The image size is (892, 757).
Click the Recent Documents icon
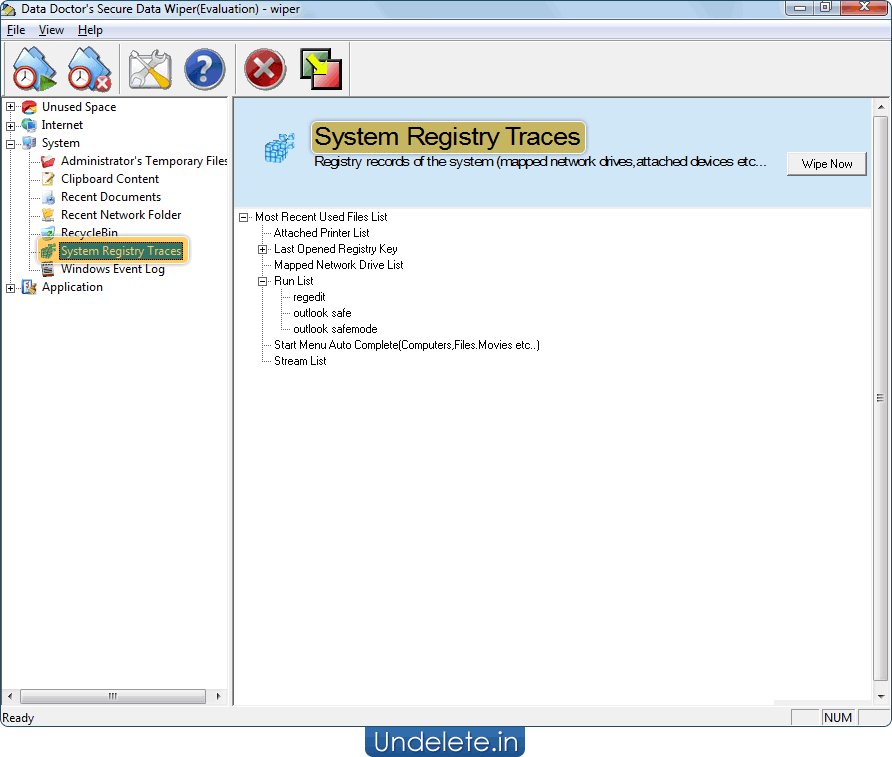point(48,197)
